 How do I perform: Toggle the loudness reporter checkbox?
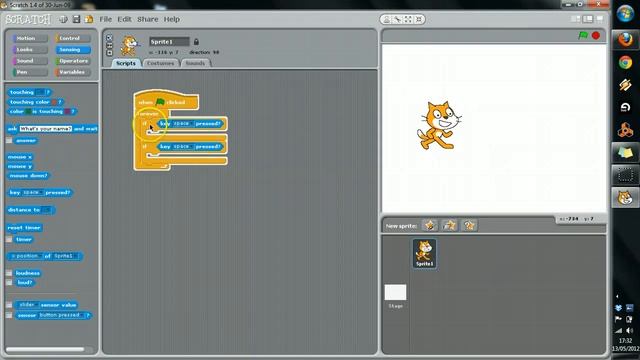(x=9, y=273)
